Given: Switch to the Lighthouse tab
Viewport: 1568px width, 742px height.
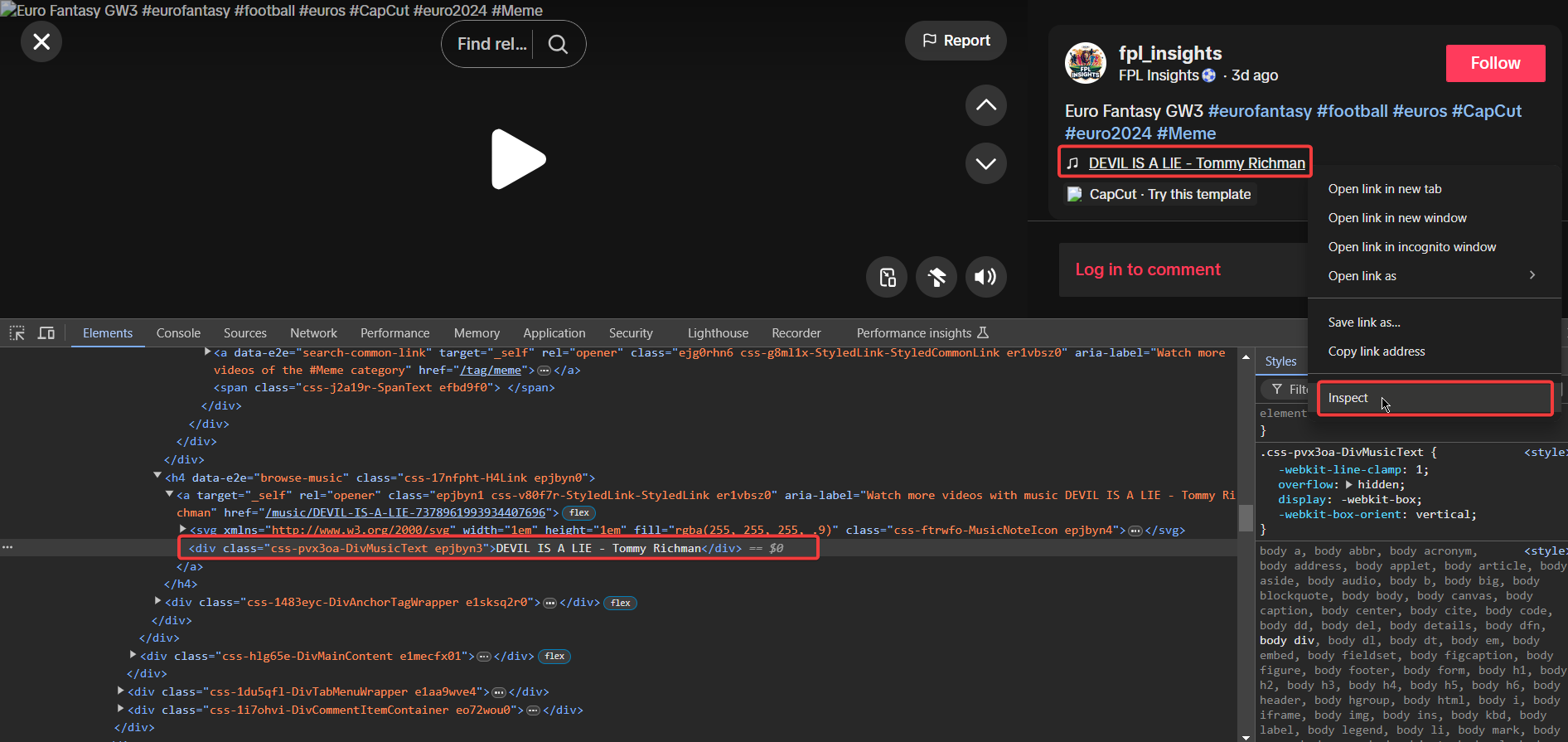Looking at the screenshot, I should [718, 333].
